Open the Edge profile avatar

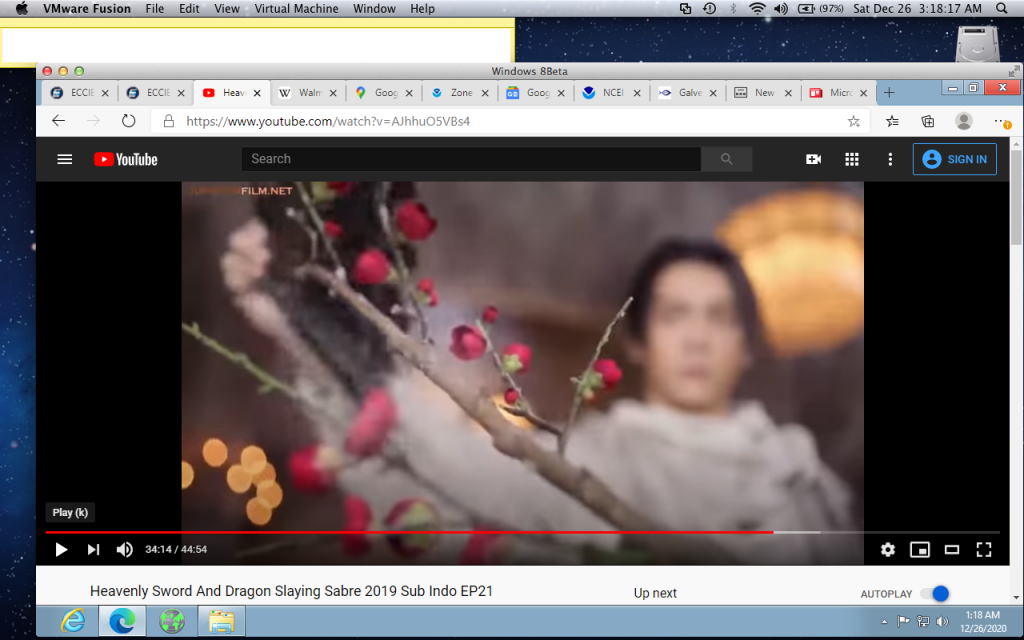(x=963, y=121)
